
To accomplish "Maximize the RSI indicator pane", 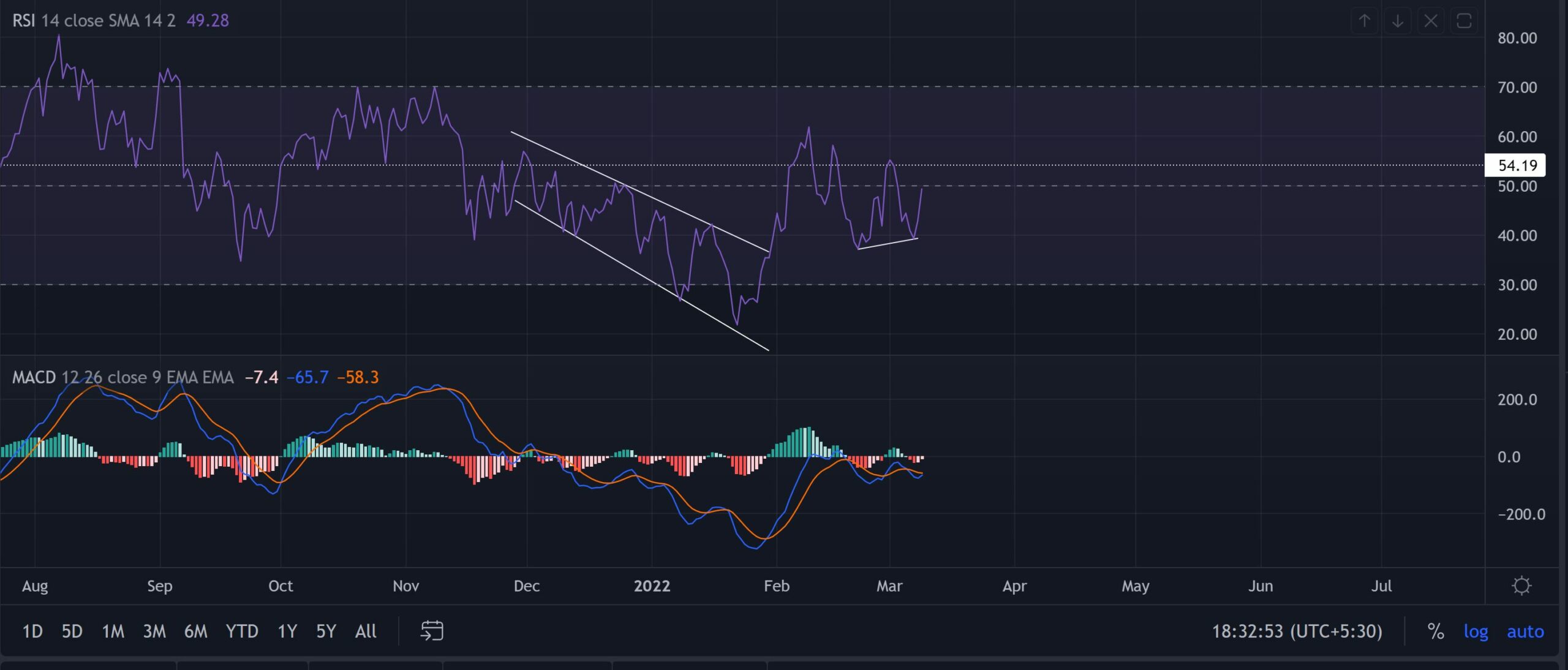I will (x=1464, y=20).
